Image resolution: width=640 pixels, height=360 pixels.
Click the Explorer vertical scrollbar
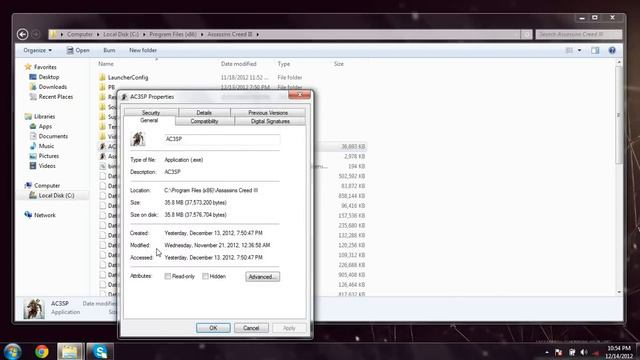point(619,114)
